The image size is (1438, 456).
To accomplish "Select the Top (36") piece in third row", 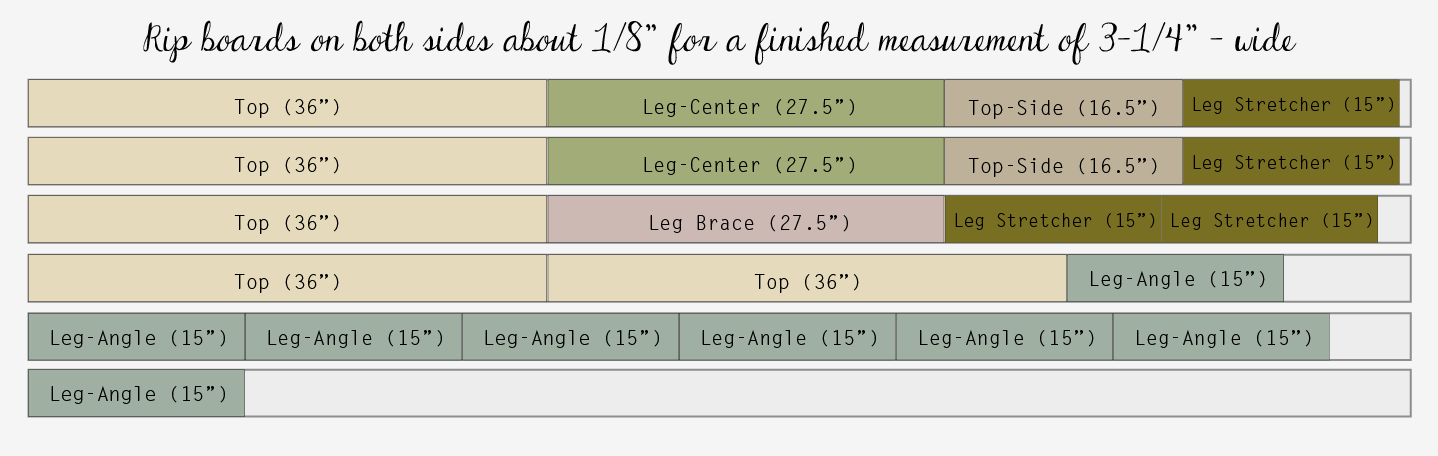I will (288, 220).
